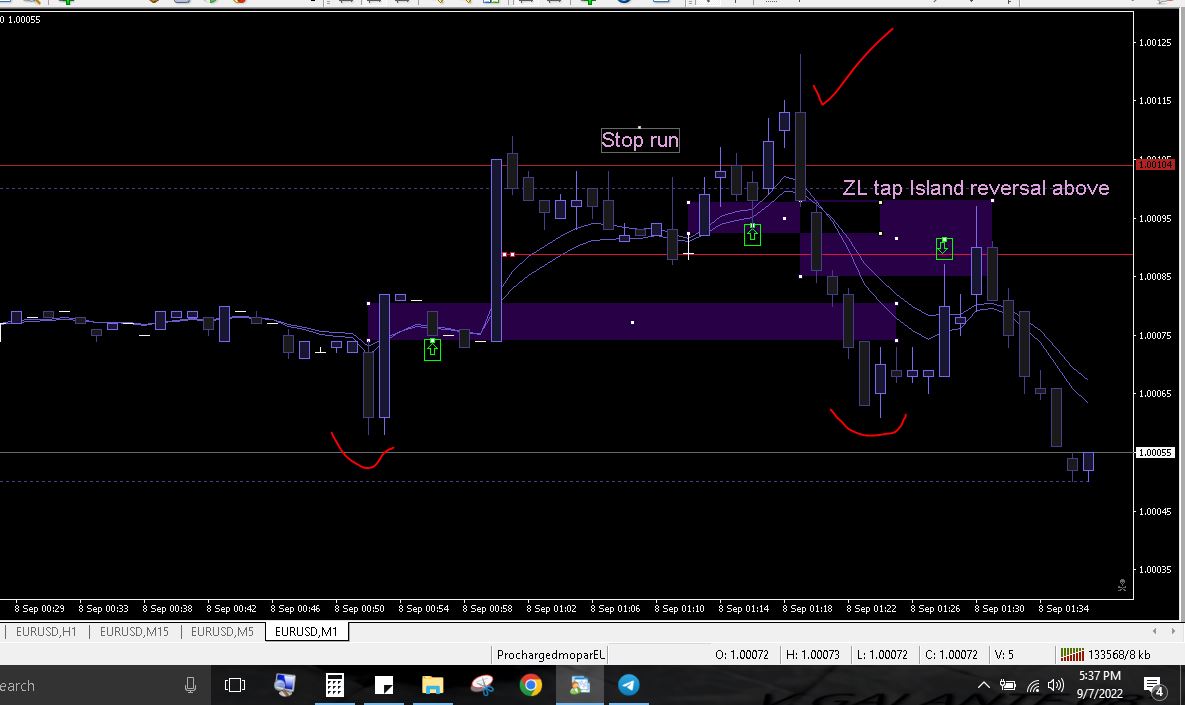Open the clock showing 5:37 PM 9/7/2022

pos(1100,685)
